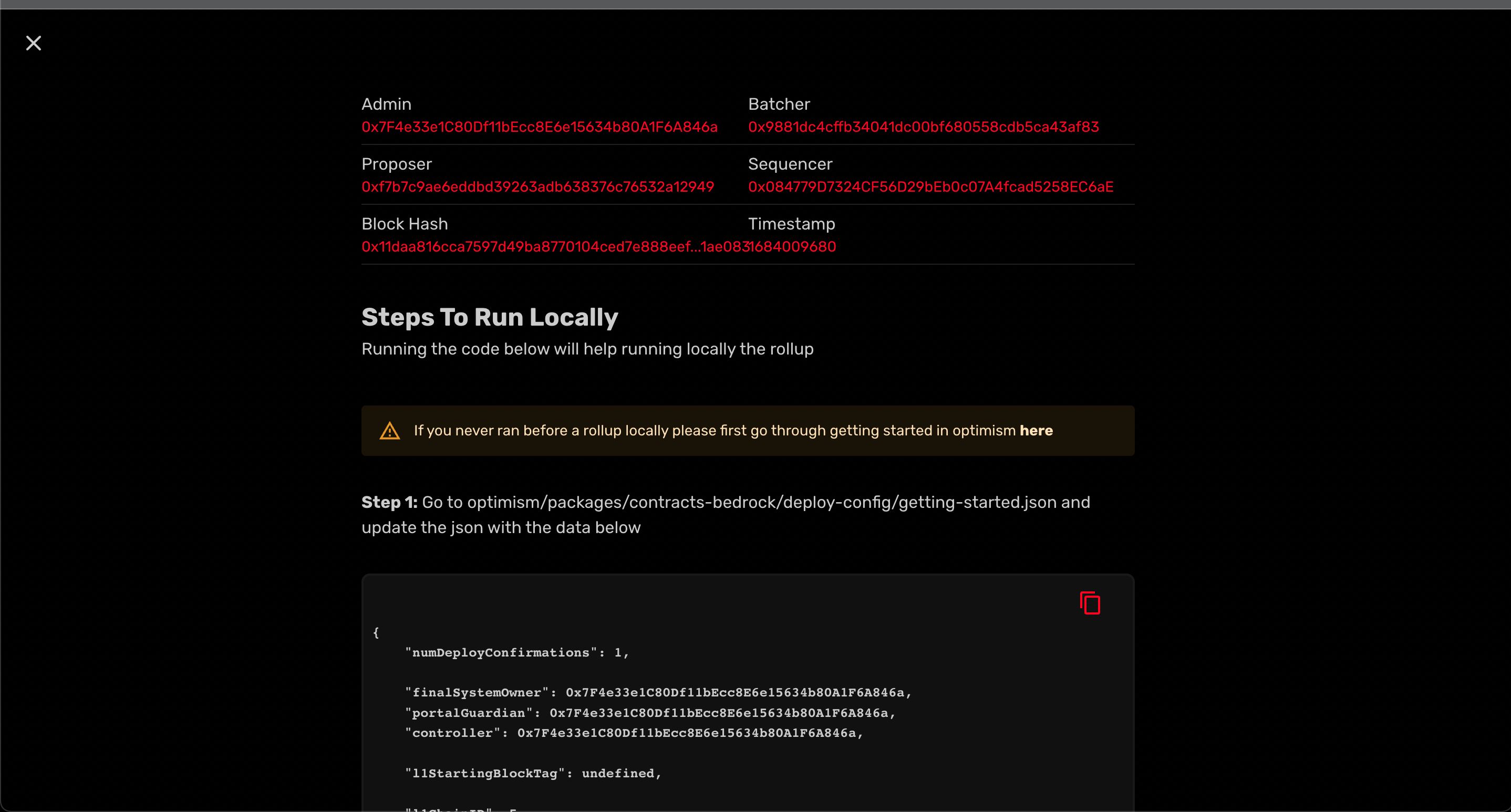The width and height of the screenshot is (1511, 812).
Task: Select the Proposer label
Action: point(397,164)
